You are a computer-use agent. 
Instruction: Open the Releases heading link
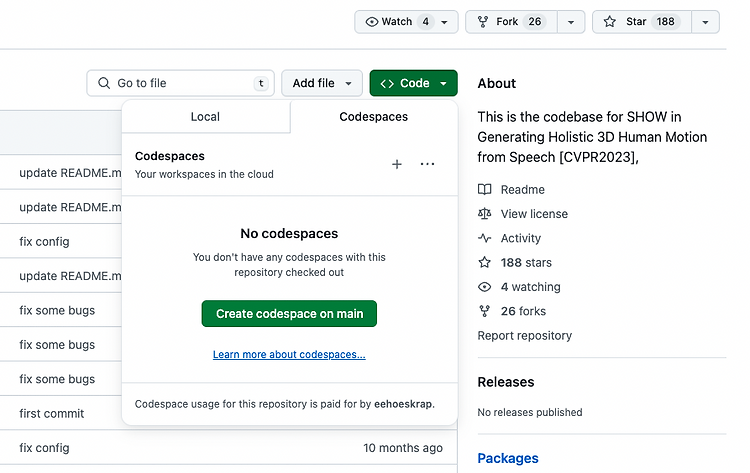506,382
